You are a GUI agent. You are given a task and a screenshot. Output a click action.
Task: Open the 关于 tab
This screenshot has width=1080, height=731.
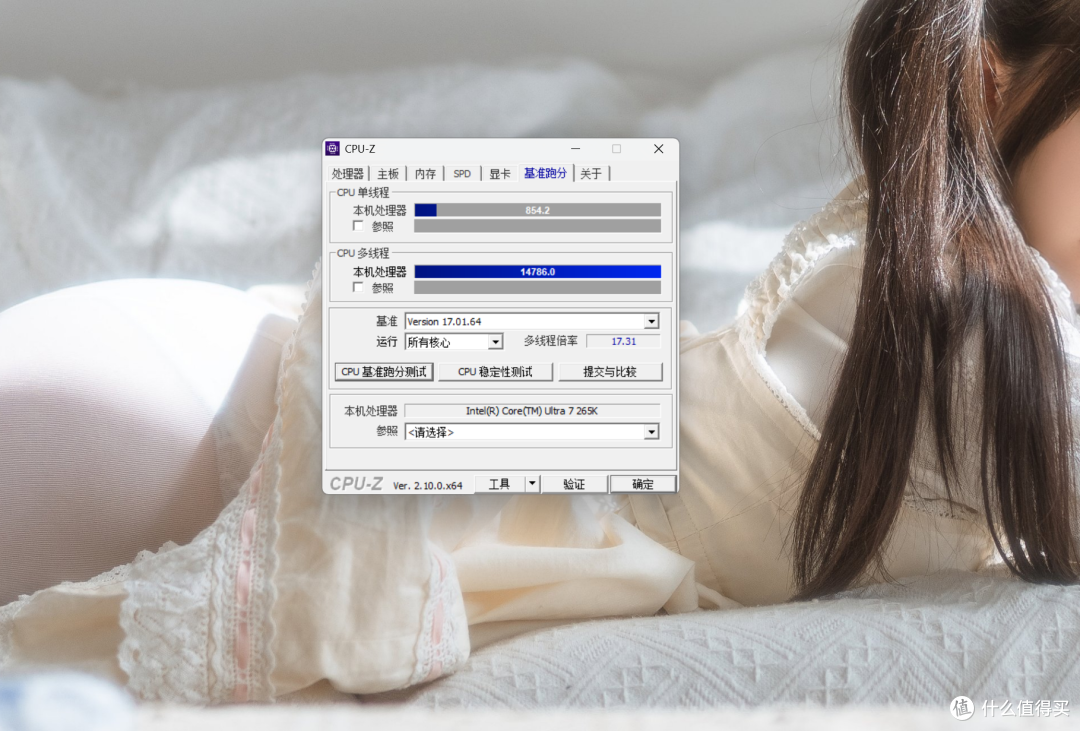point(591,174)
